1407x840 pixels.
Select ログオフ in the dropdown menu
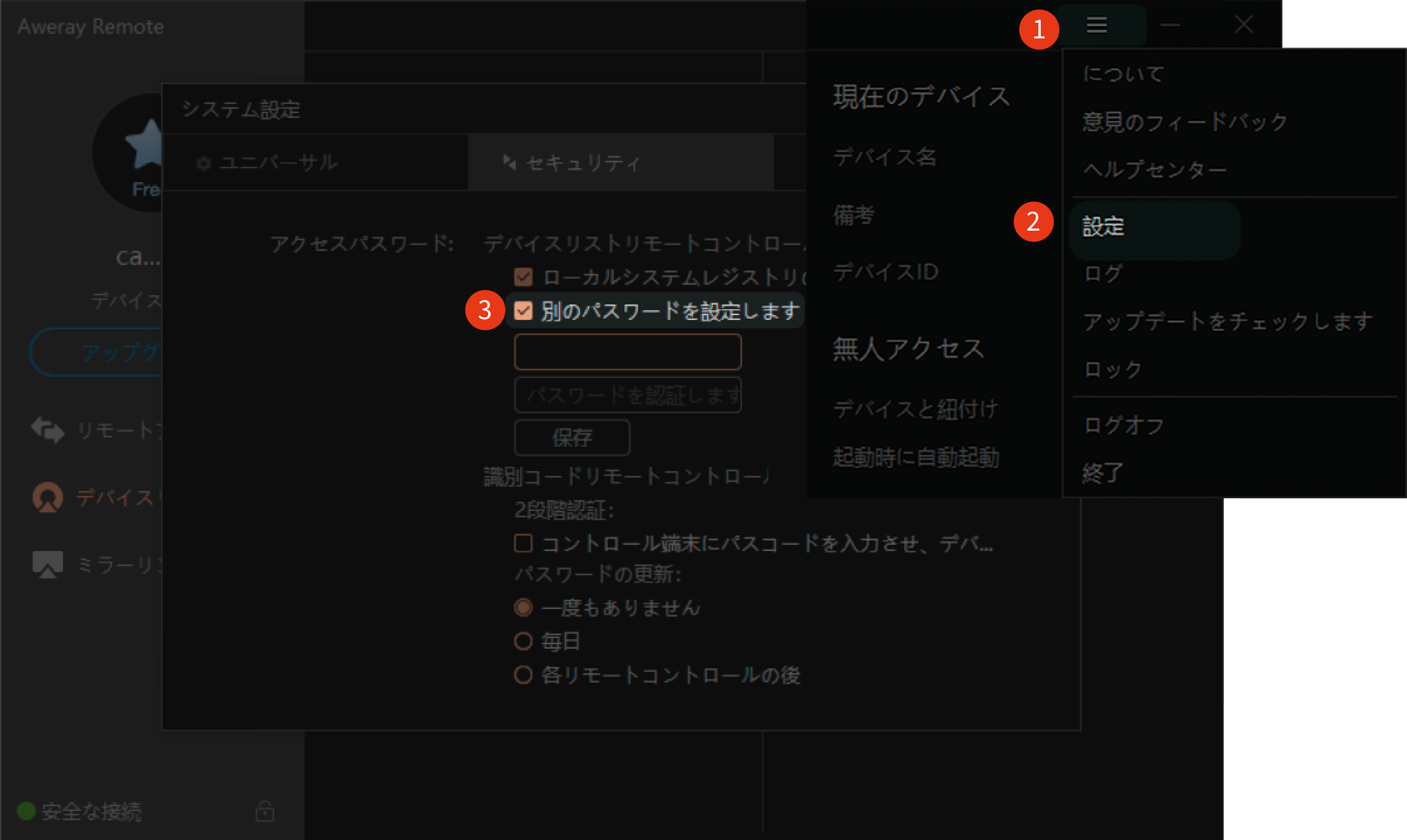point(1124,425)
